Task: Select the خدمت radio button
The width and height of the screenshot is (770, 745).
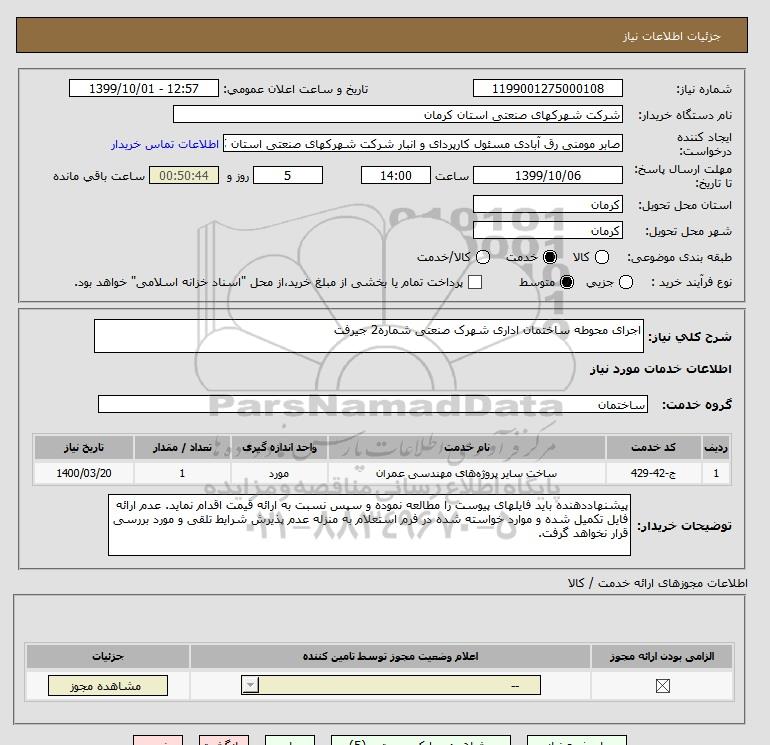Action: tap(550, 257)
